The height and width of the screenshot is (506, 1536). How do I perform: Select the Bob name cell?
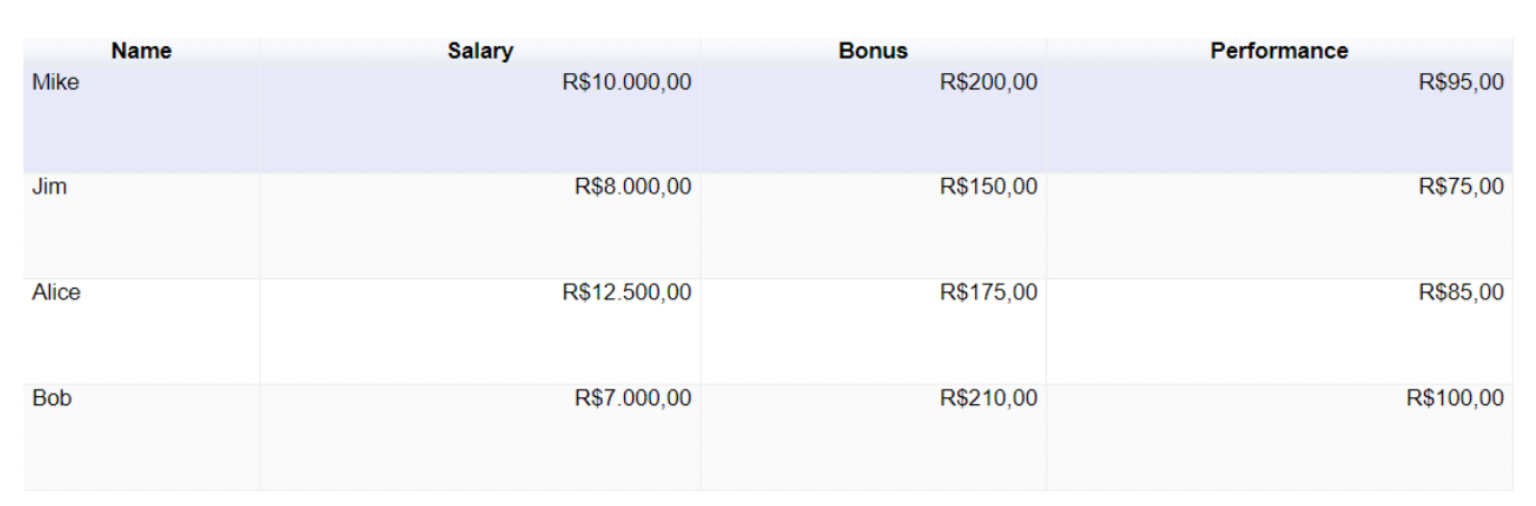coord(141,437)
